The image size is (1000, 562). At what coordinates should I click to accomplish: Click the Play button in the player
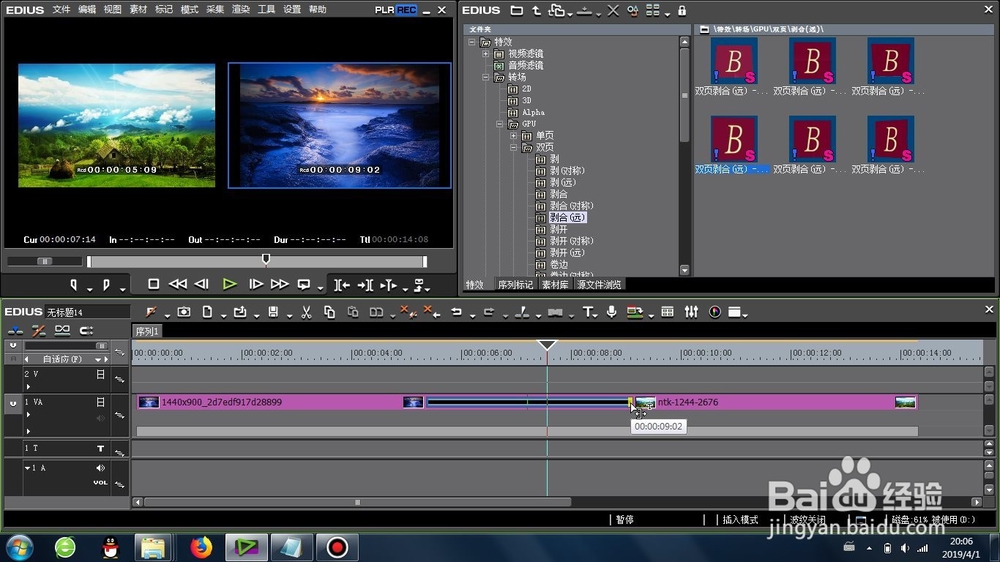pyautogui.click(x=229, y=285)
